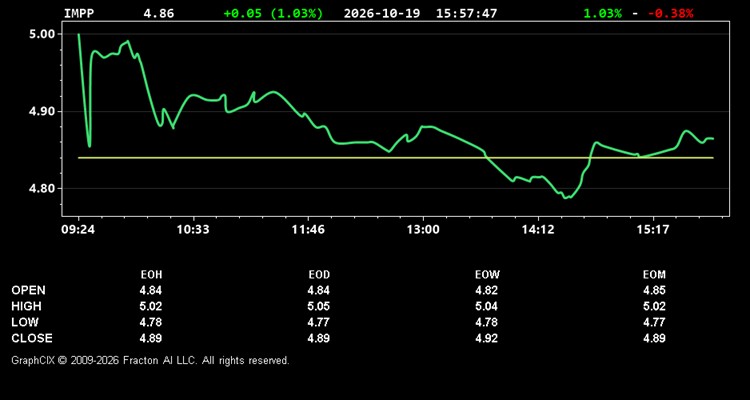The height and width of the screenshot is (400, 750).
Task: Click the 4.90 y-axis label
Action: pyautogui.click(x=43, y=111)
